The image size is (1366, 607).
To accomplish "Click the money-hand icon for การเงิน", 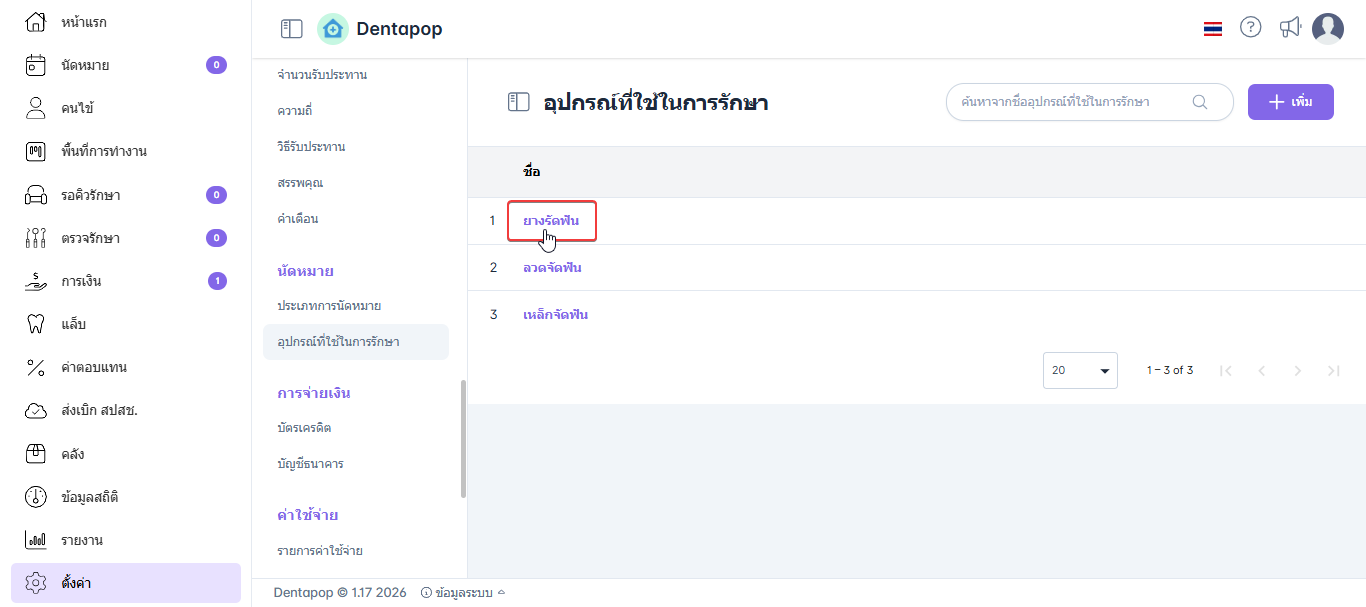I will (35, 281).
